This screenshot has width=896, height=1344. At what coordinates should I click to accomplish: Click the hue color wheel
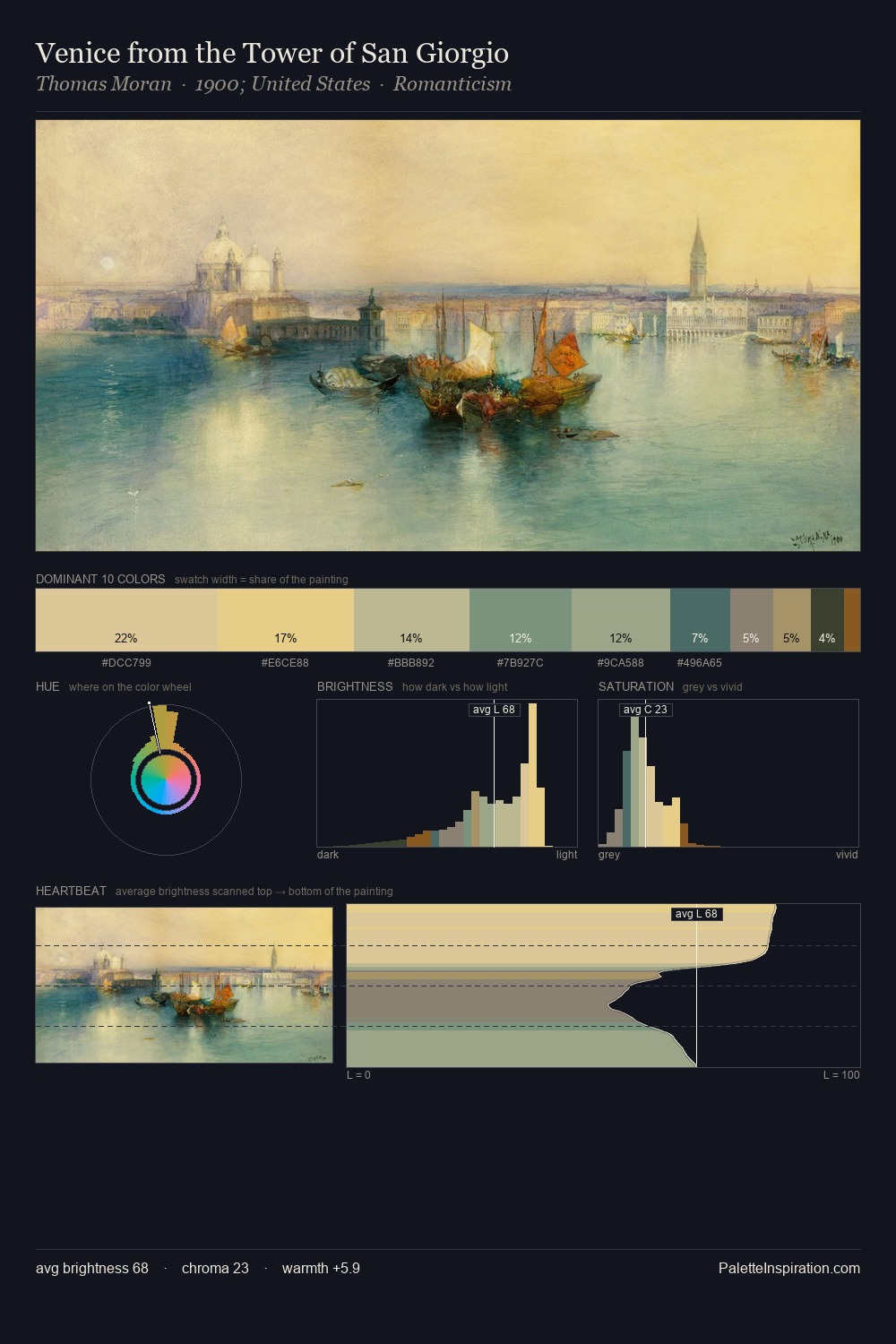click(166, 780)
